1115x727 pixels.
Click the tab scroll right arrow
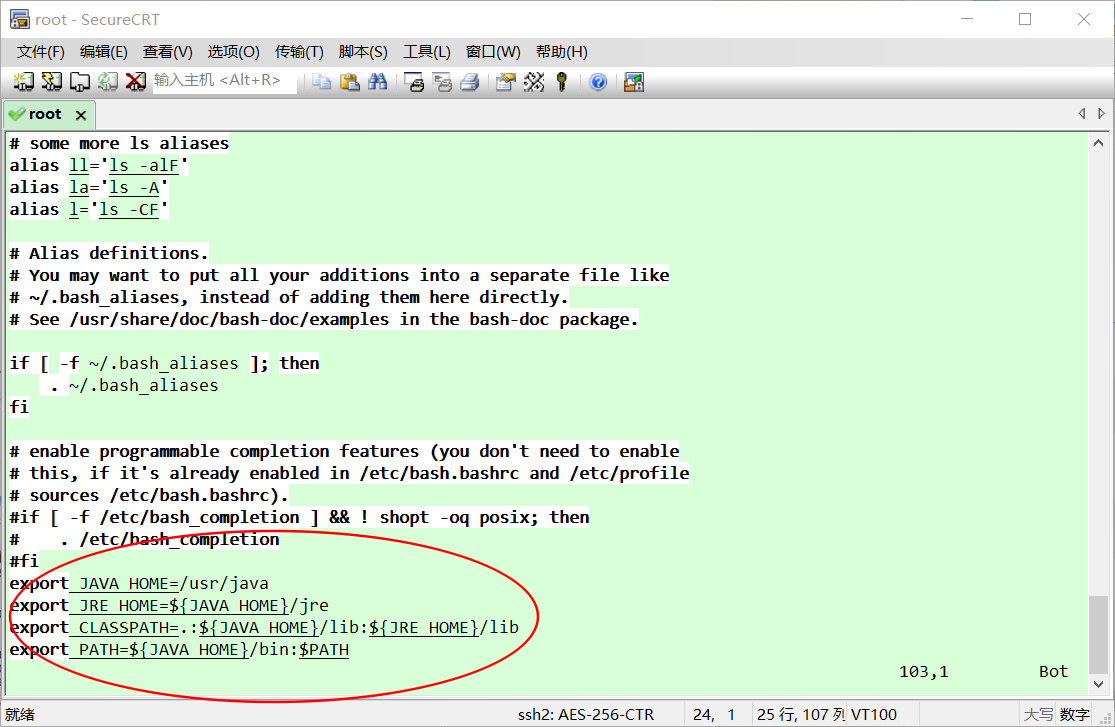pos(1101,113)
